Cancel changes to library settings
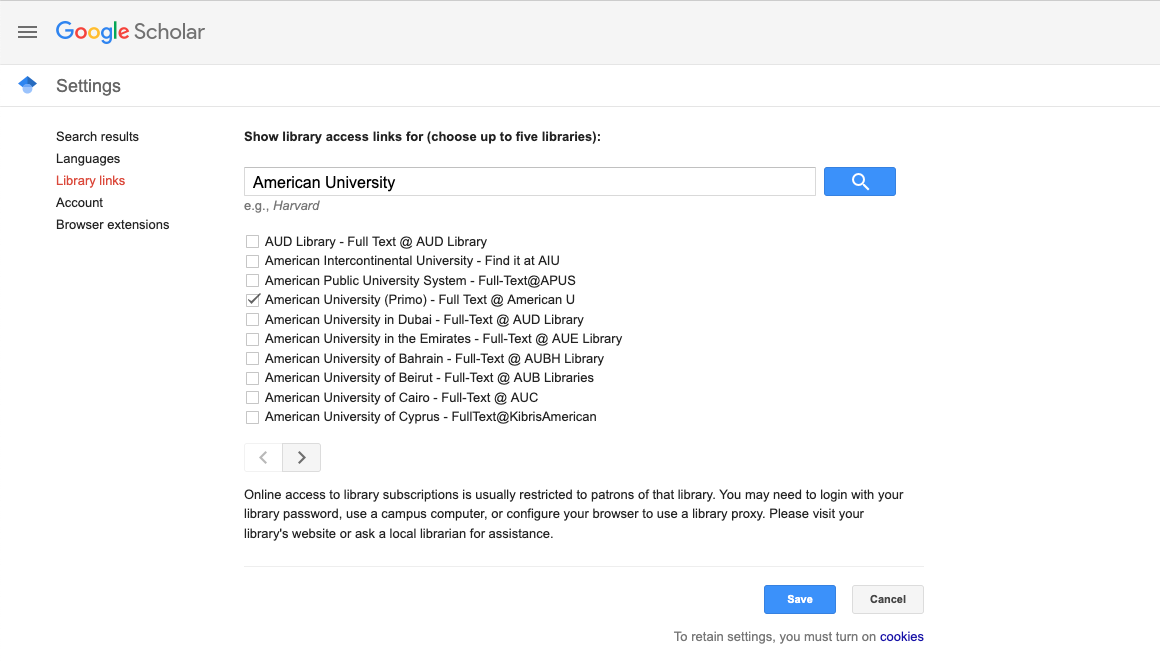Screen dimensions: 1160x665 click(887, 599)
